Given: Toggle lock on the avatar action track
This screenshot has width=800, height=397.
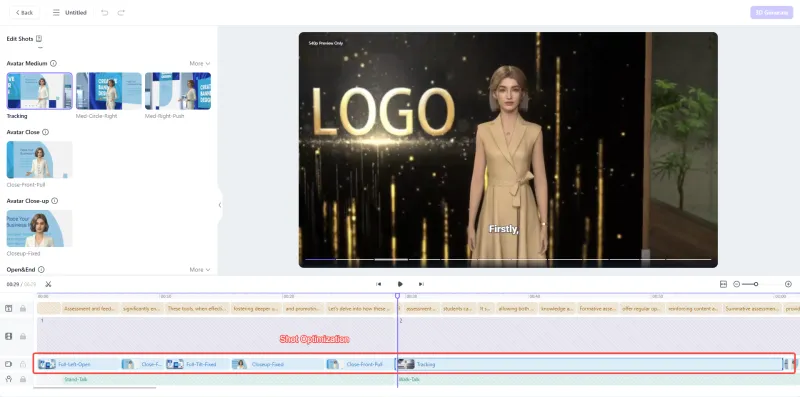Looking at the screenshot, I should point(23,379).
